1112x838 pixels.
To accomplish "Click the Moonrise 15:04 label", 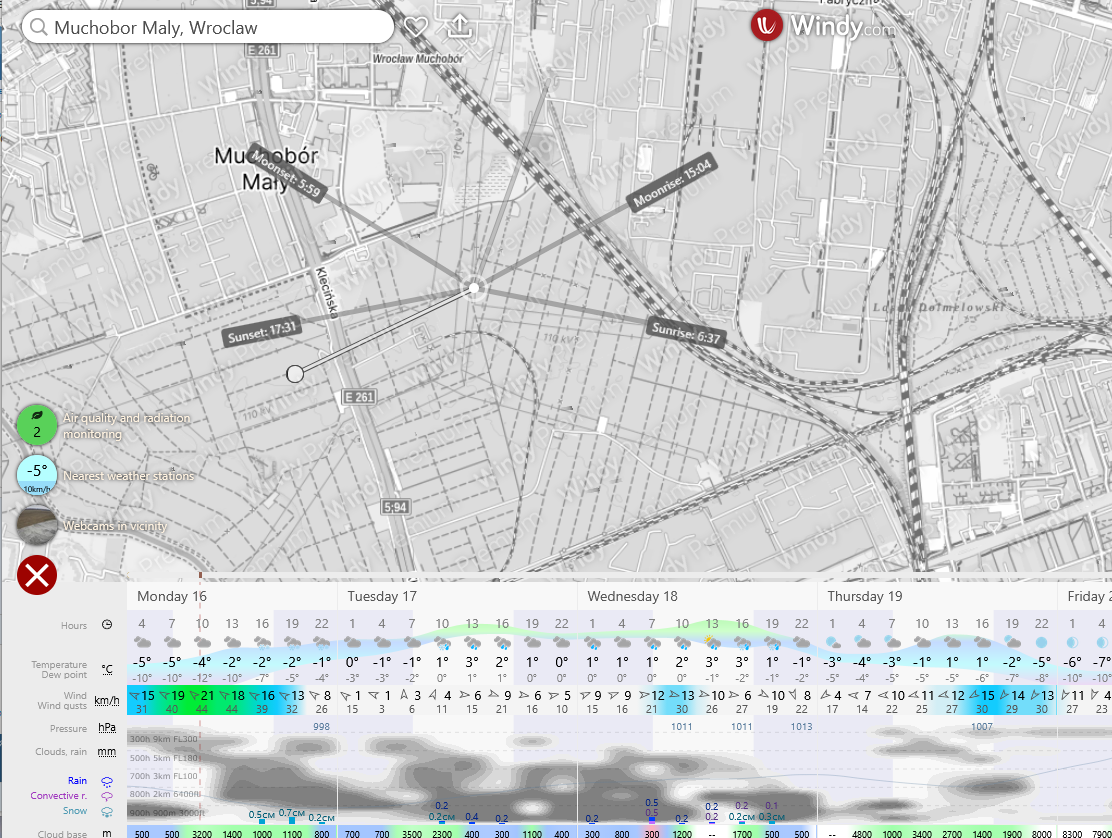I will click(x=673, y=184).
